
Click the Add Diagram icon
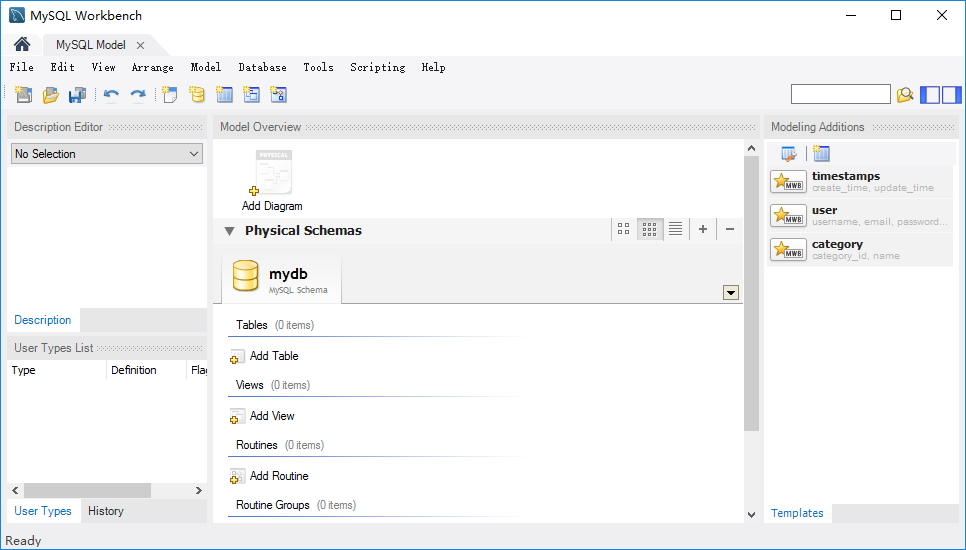[x=272, y=174]
